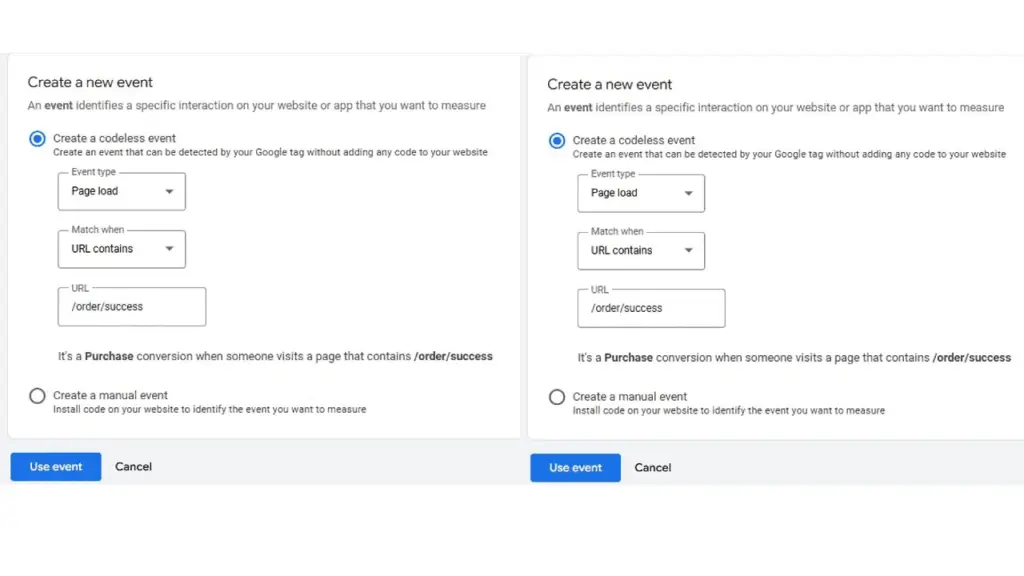Focus the URL input field in right dialog
1024x576 pixels.
[651, 309]
